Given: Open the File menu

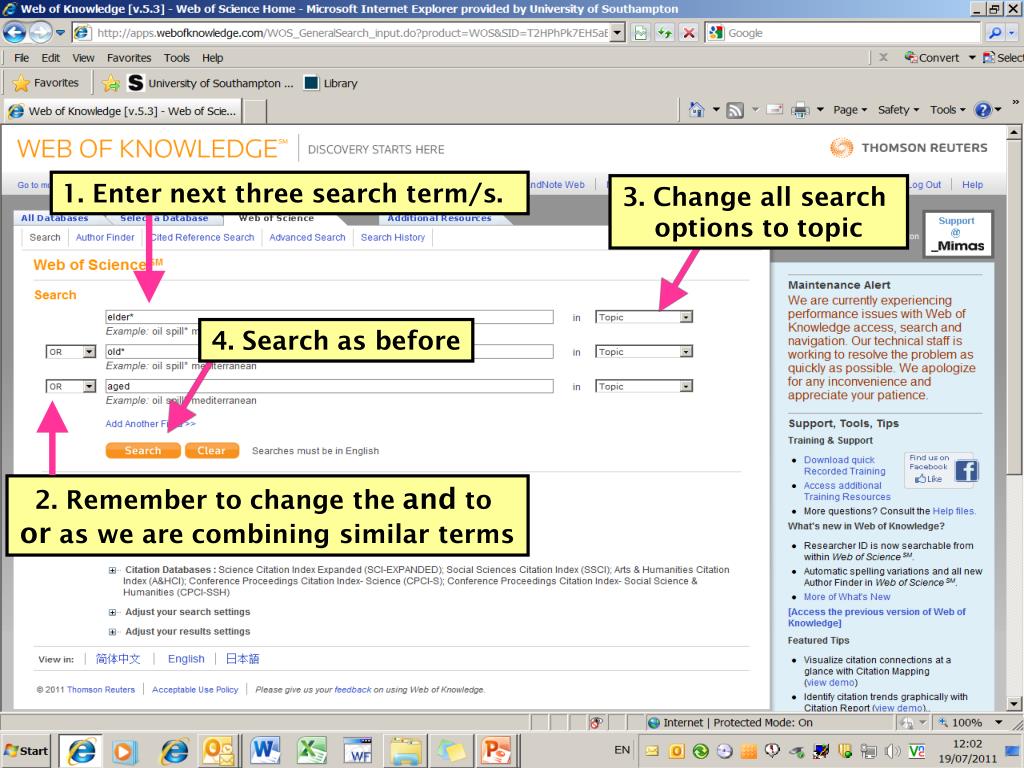Looking at the screenshot, I should tap(22, 57).
